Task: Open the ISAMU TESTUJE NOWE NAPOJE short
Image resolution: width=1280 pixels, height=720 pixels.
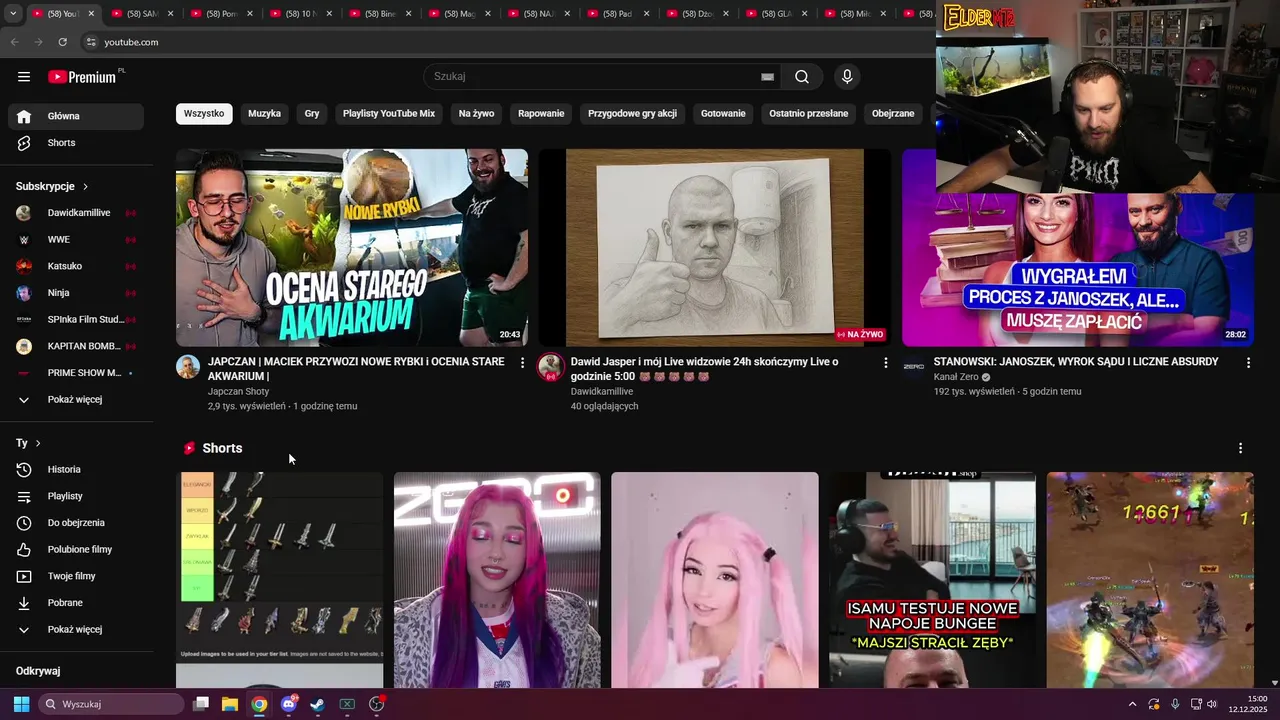Action: pos(932,580)
